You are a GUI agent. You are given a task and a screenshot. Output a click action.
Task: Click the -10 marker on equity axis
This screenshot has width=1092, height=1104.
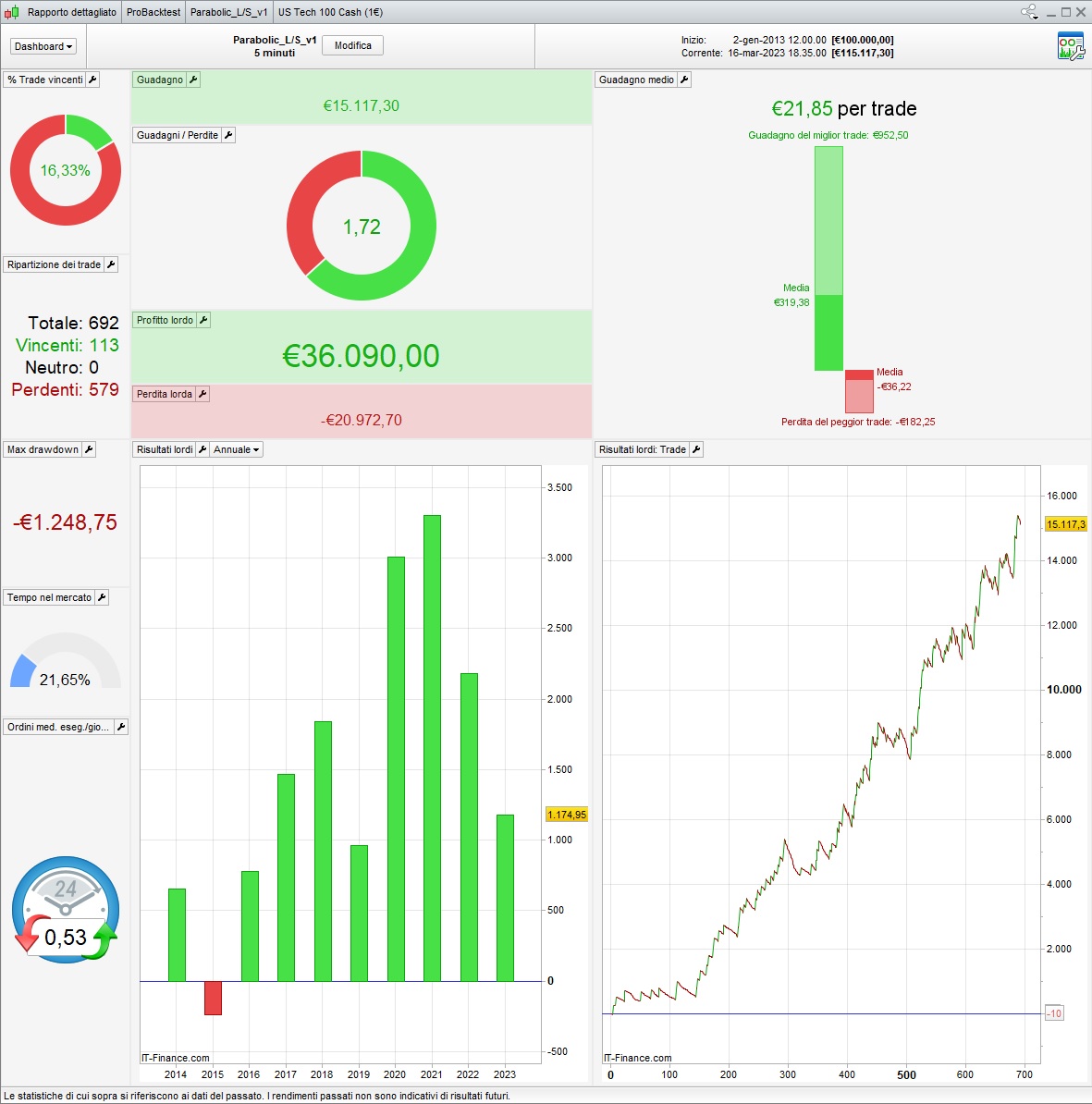pyautogui.click(x=1054, y=1014)
